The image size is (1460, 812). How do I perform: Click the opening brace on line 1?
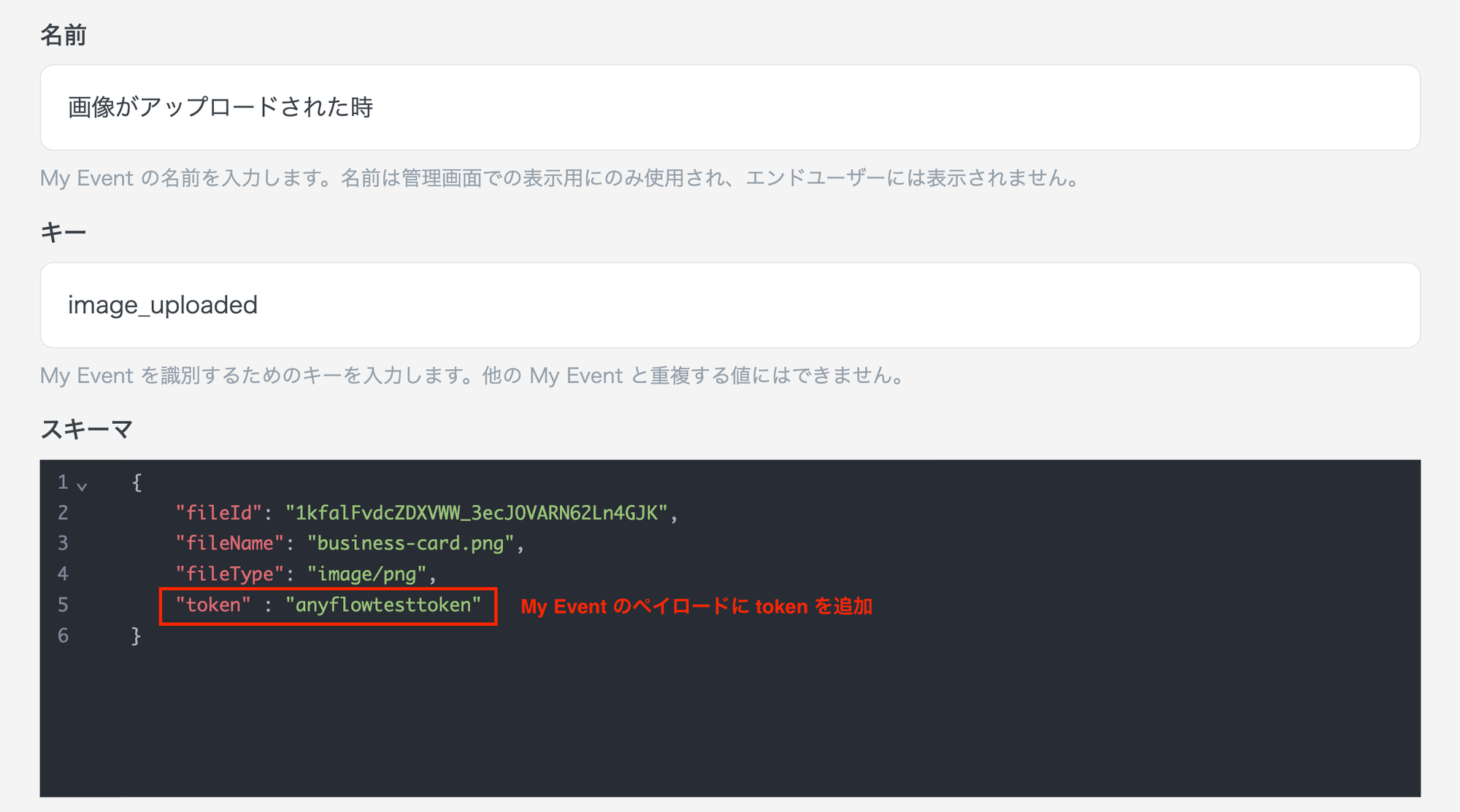(x=137, y=482)
